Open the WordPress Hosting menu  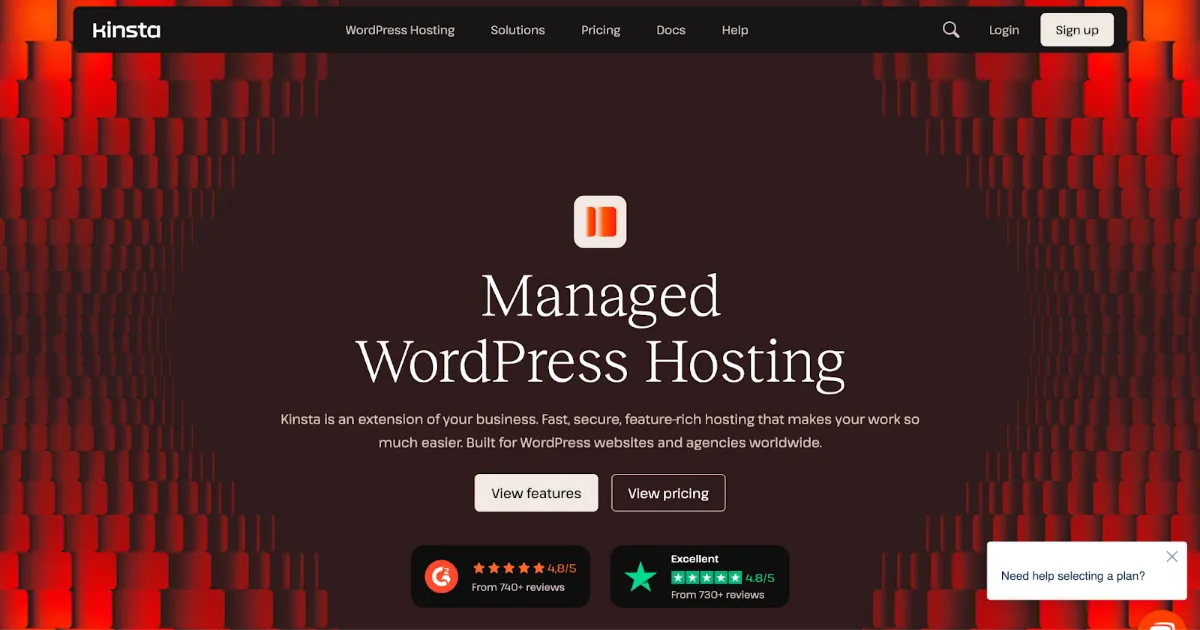coord(400,30)
